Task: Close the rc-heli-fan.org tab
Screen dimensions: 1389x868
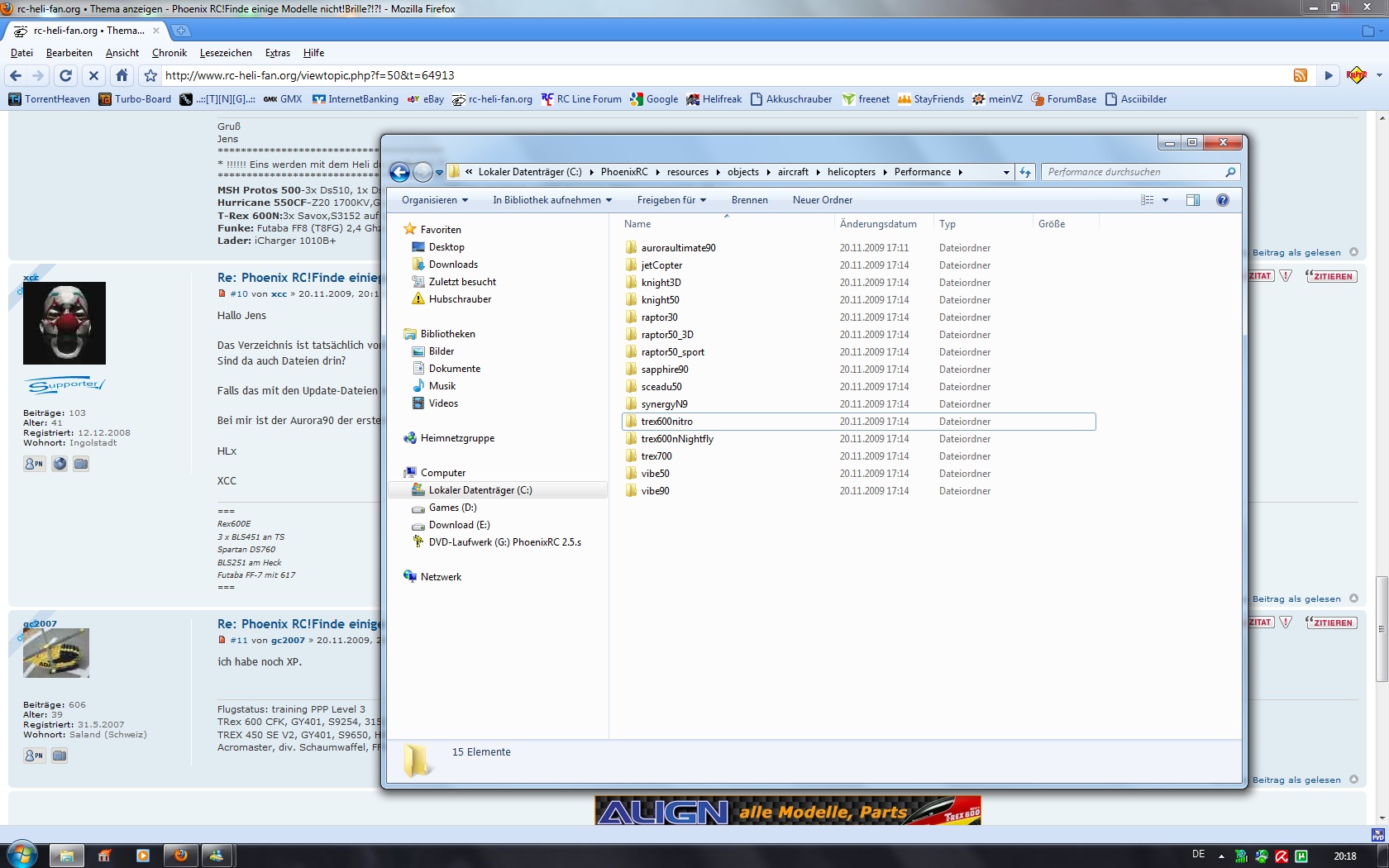Action: 156,31
